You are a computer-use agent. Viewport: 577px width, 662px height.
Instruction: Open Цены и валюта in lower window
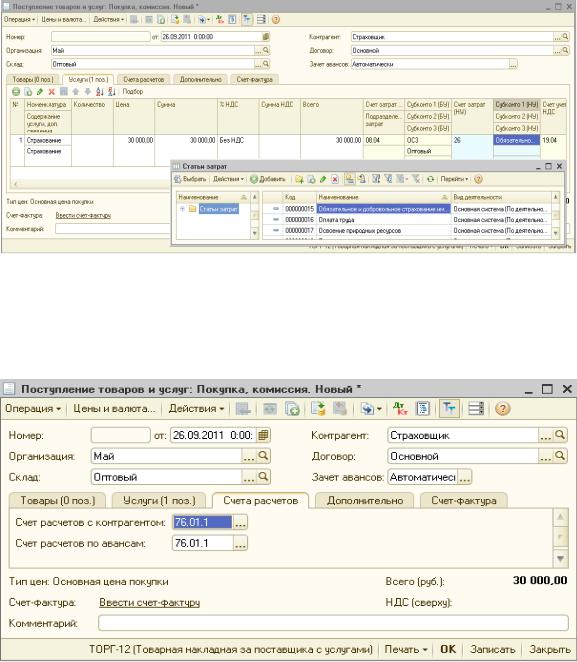point(114,409)
